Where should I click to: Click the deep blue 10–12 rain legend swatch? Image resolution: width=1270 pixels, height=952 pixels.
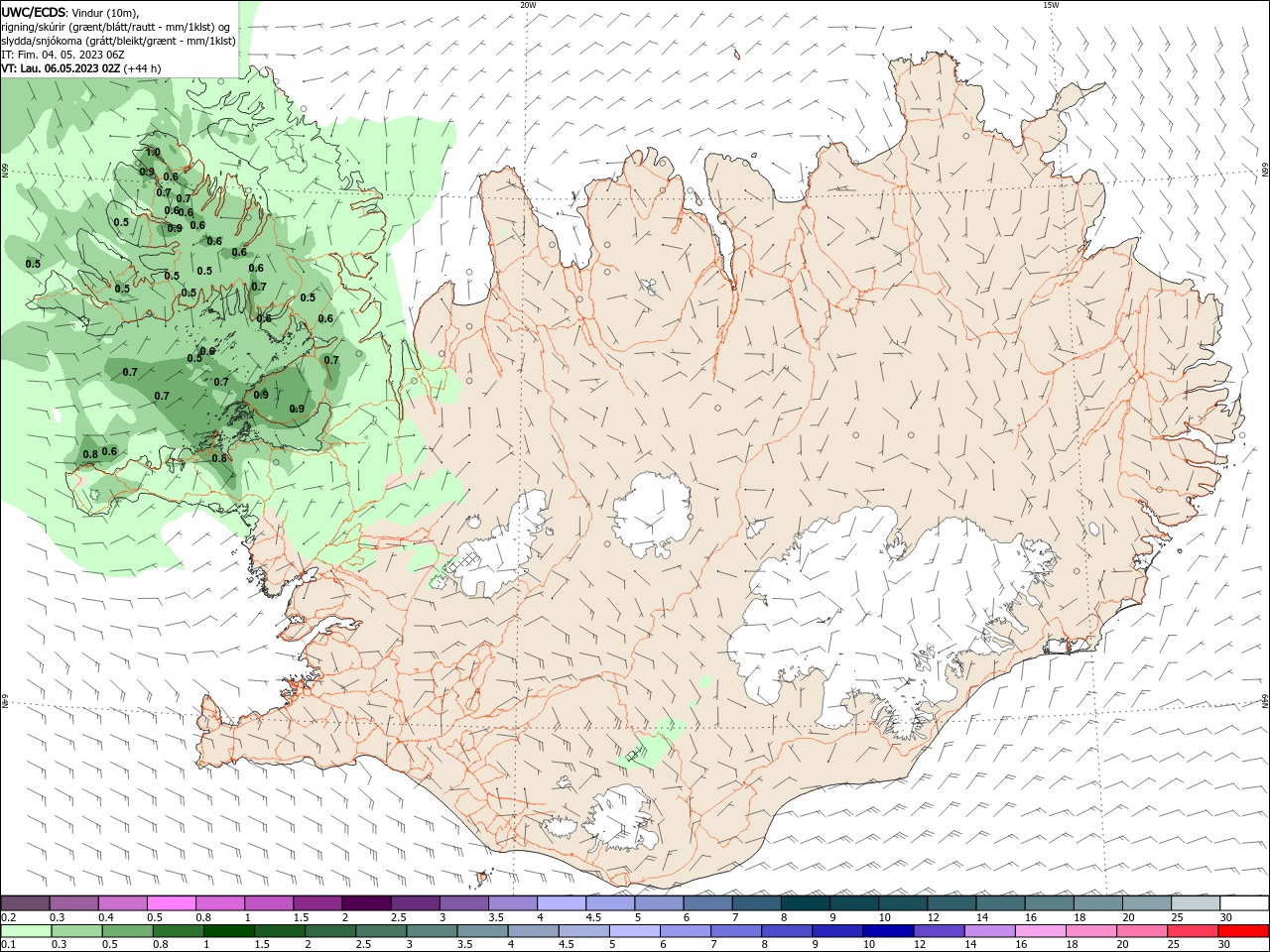[x=887, y=930]
